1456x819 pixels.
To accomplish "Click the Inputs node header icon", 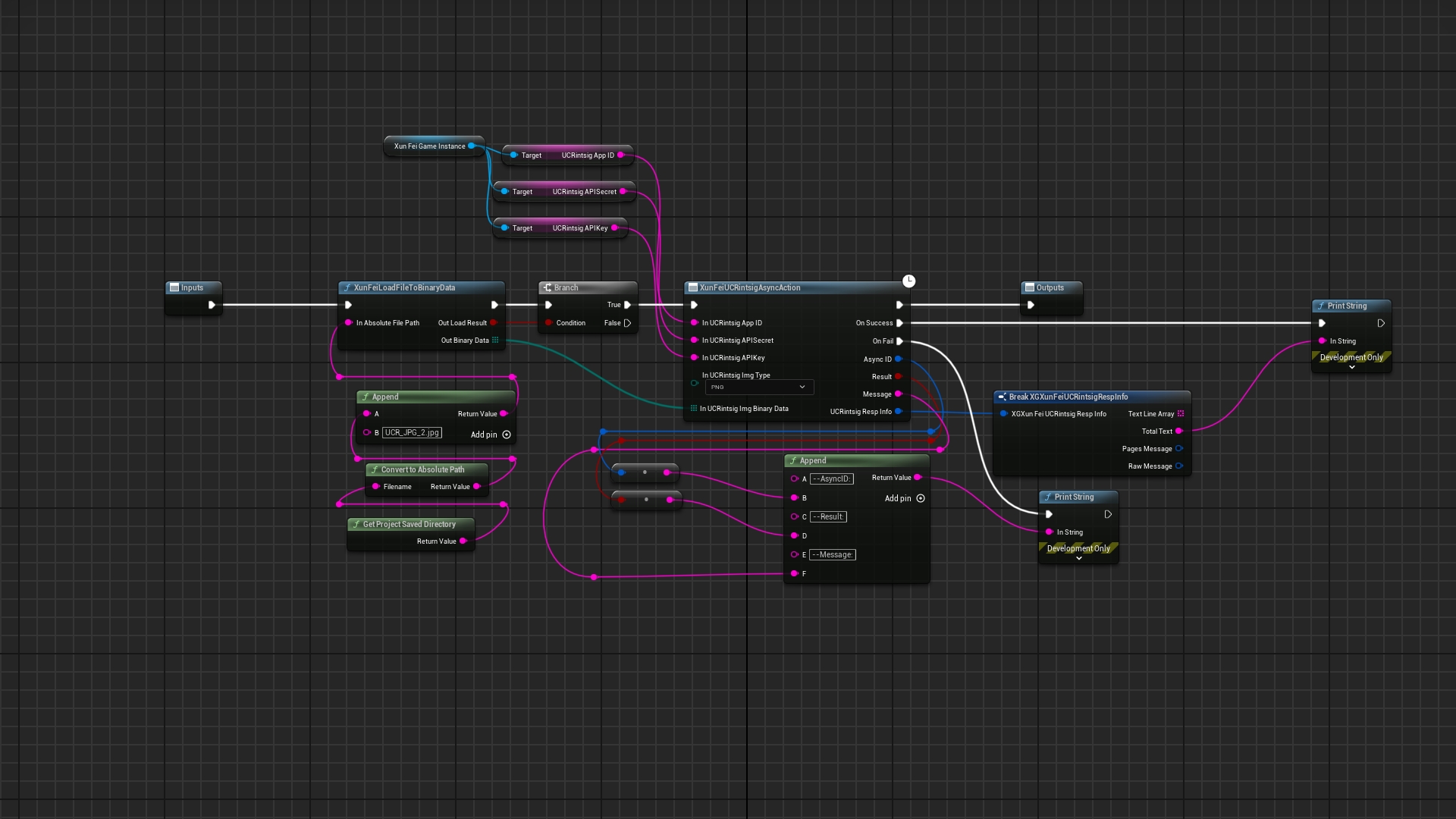I will [x=174, y=287].
